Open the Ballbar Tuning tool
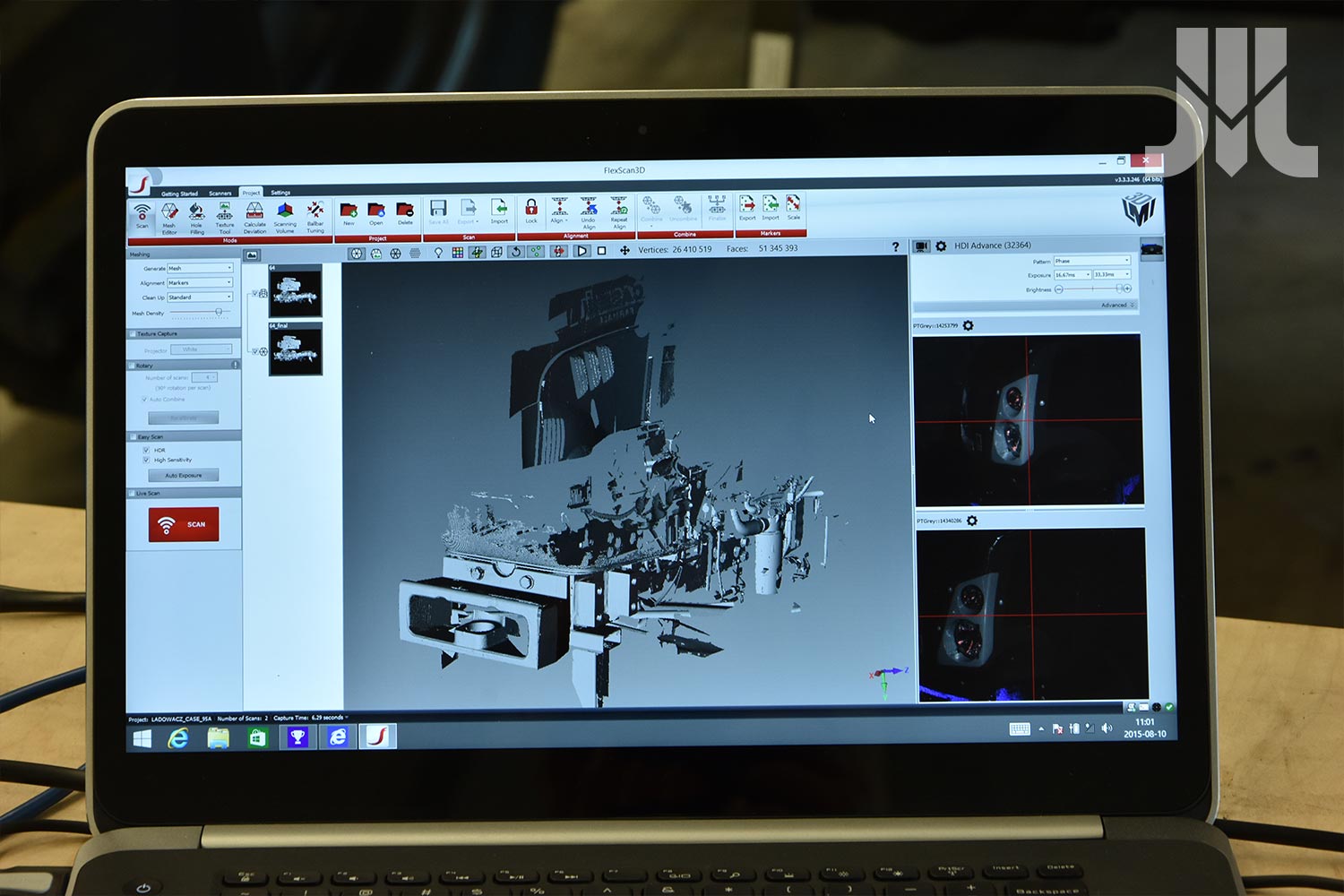The width and height of the screenshot is (1344, 896). pos(315,218)
